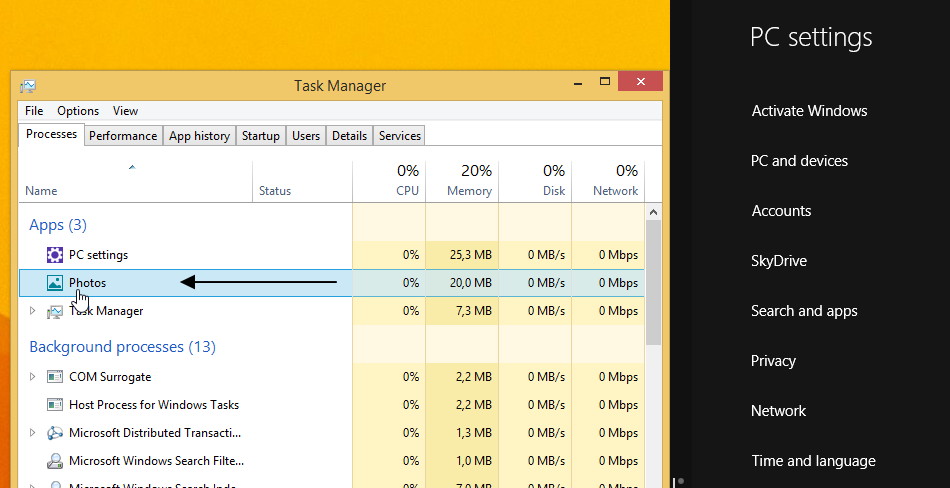950x488 pixels.
Task: Click the Task Manager title bar icon
Action: [28, 86]
